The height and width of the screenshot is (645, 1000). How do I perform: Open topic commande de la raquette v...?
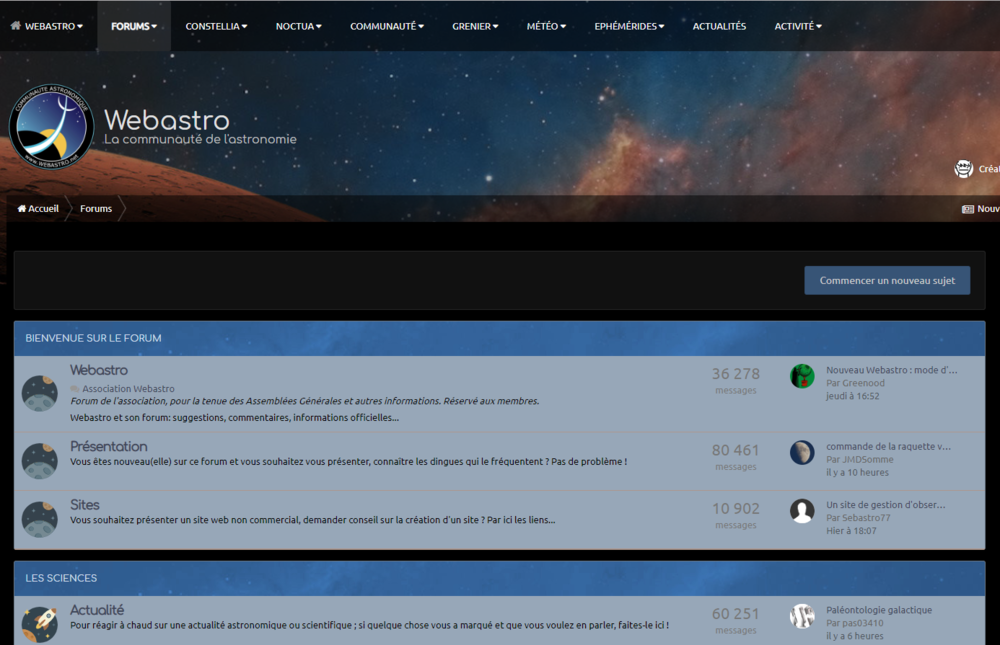[x=888, y=447]
